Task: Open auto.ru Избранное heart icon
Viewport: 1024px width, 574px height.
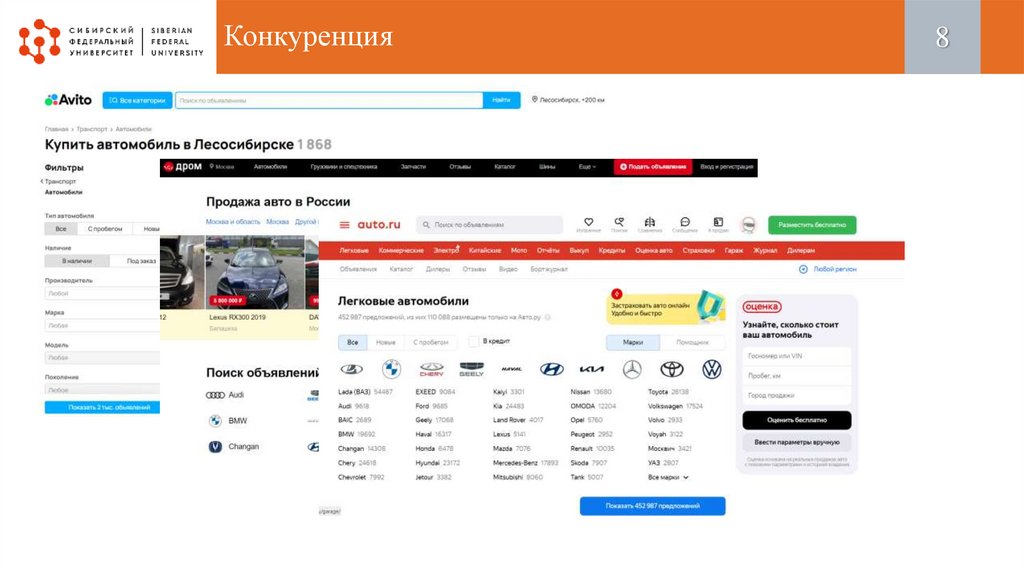Action: [588, 222]
